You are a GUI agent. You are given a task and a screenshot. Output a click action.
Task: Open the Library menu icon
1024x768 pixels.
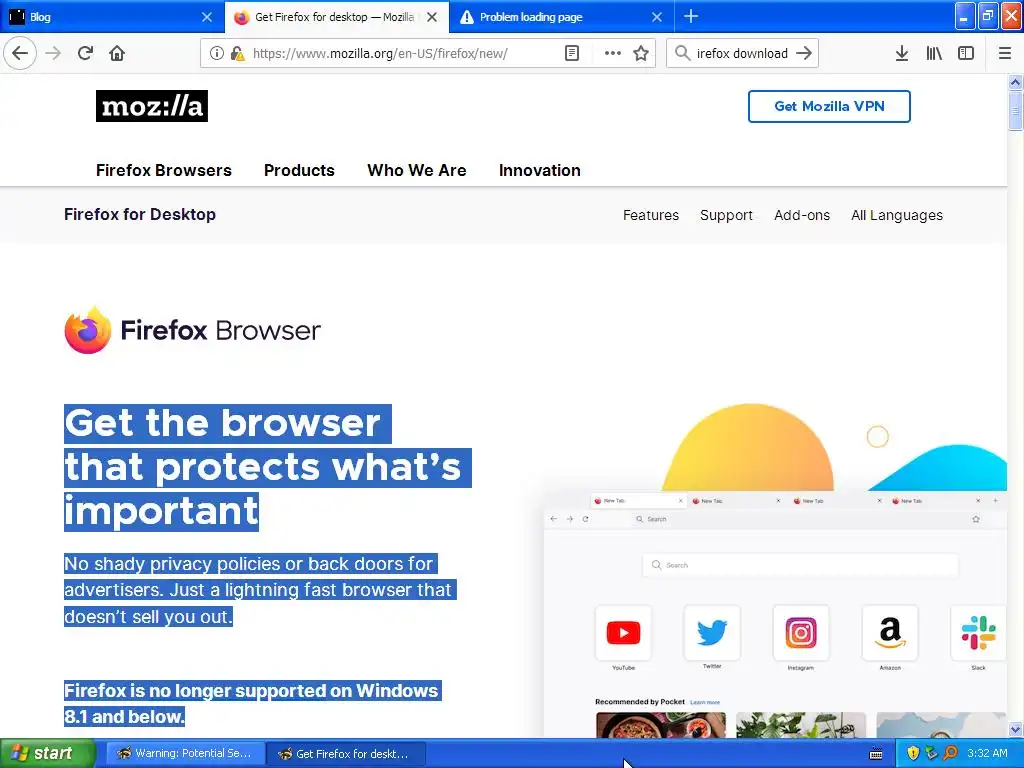pyautogui.click(x=934, y=54)
